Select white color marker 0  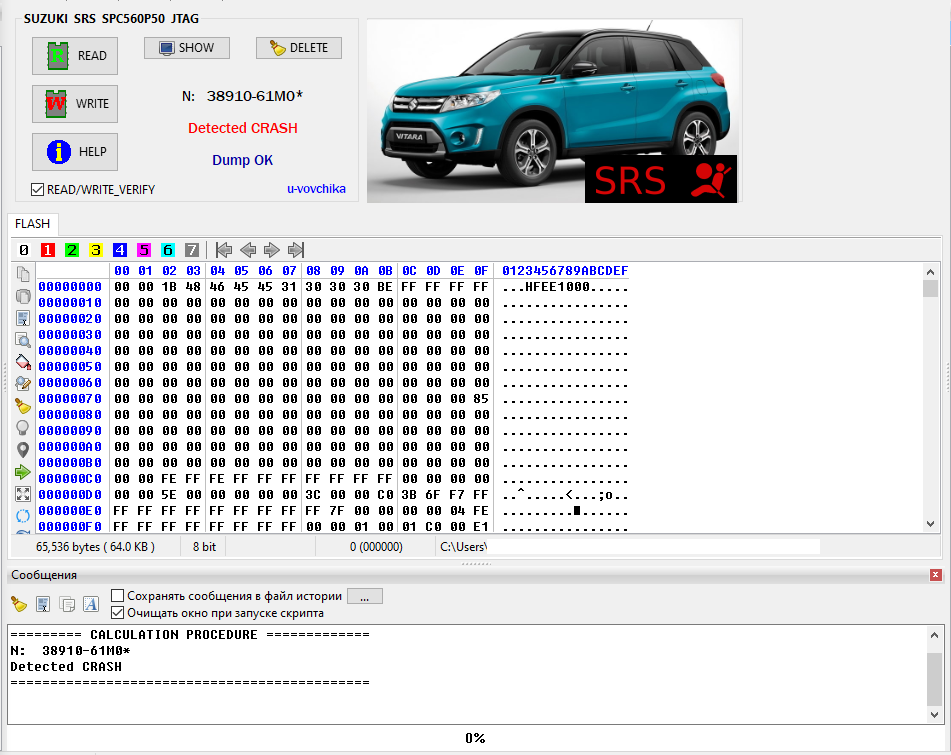(x=24, y=250)
